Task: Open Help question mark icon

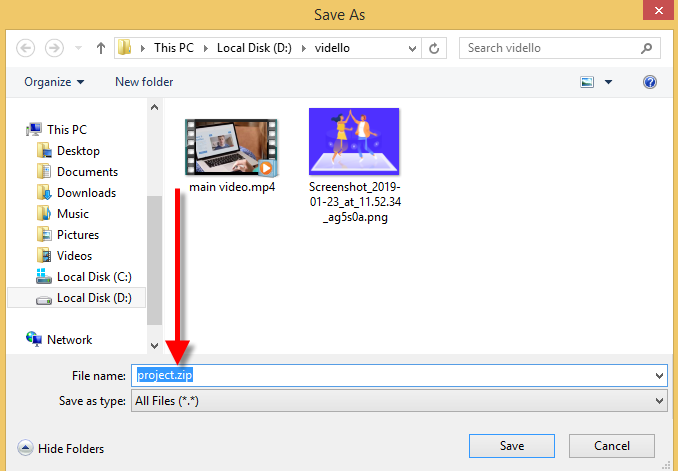Action: pyautogui.click(x=650, y=82)
